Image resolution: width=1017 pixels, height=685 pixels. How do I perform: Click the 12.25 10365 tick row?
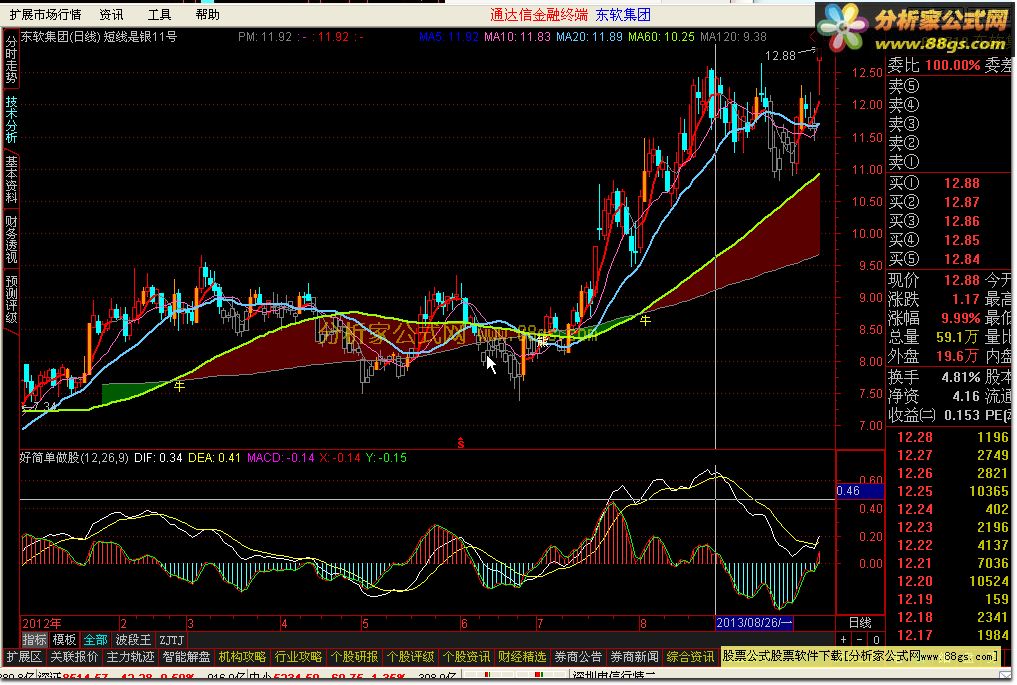click(951, 491)
